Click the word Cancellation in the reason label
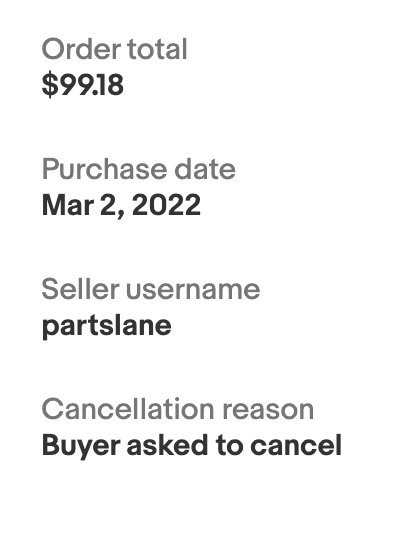This screenshot has width=414, height=536. pyautogui.click(x=128, y=409)
